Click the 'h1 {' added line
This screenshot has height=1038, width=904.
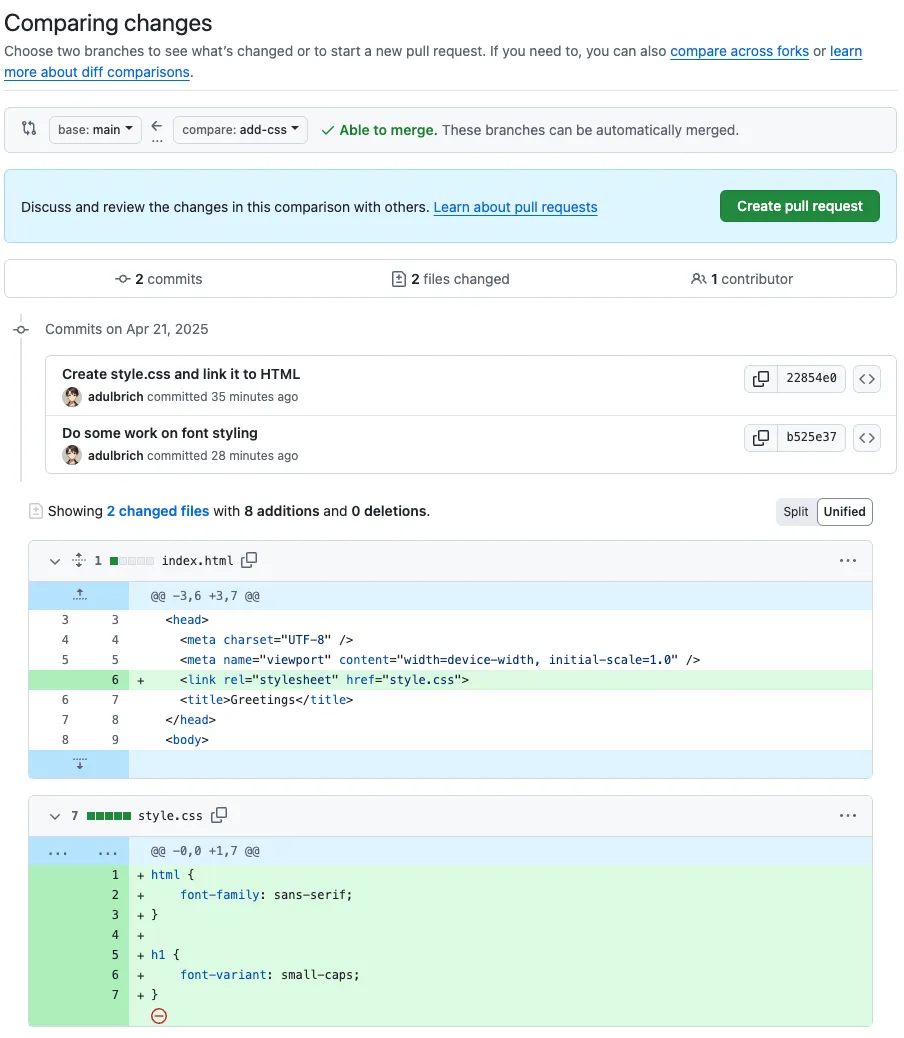[x=450, y=955]
